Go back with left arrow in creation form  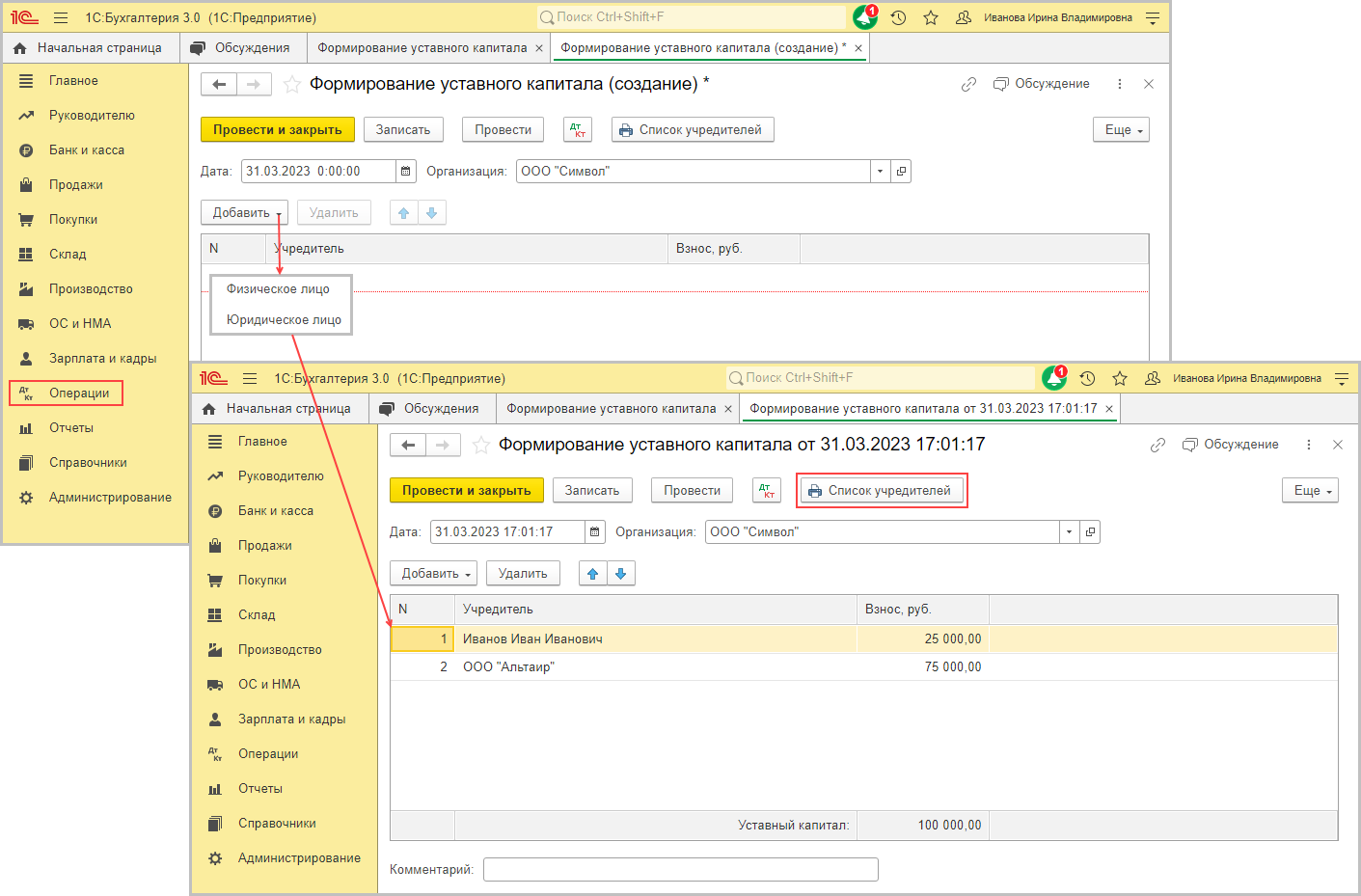click(219, 84)
